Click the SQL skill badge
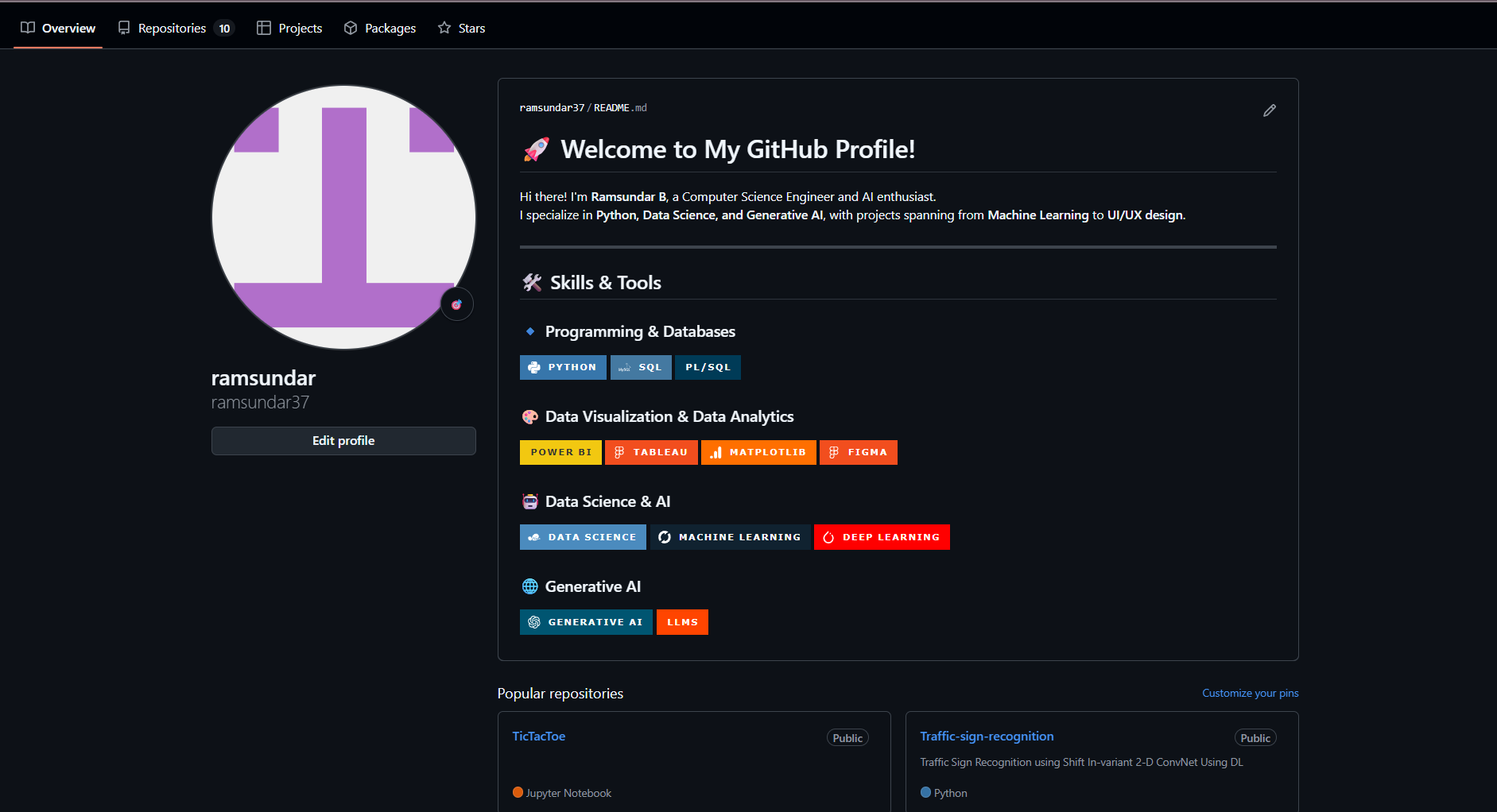This screenshot has width=1497, height=812. pyautogui.click(x=641, y=367)
